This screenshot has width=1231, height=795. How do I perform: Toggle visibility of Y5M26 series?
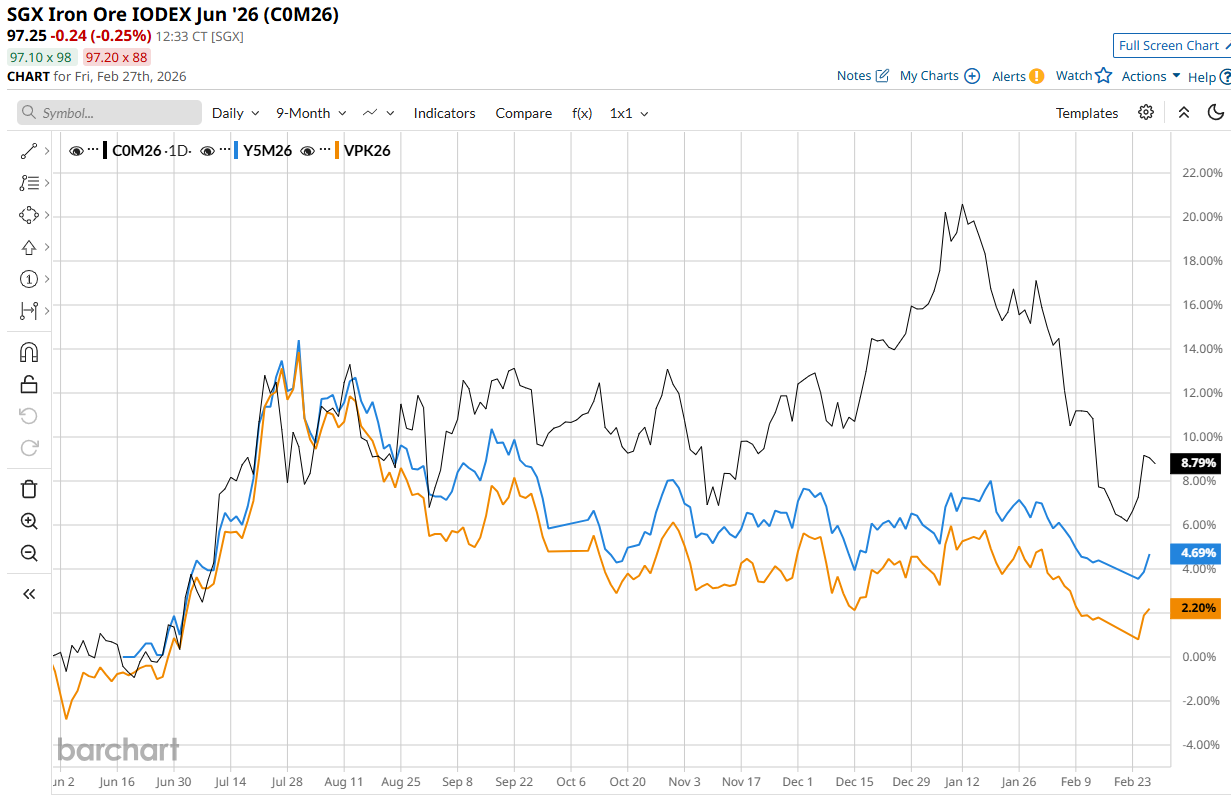click(207, 151)
